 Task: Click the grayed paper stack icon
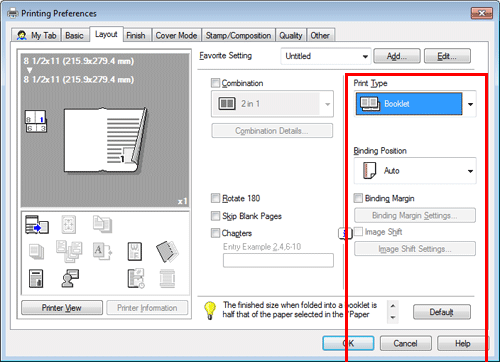(x=36, y=252)
